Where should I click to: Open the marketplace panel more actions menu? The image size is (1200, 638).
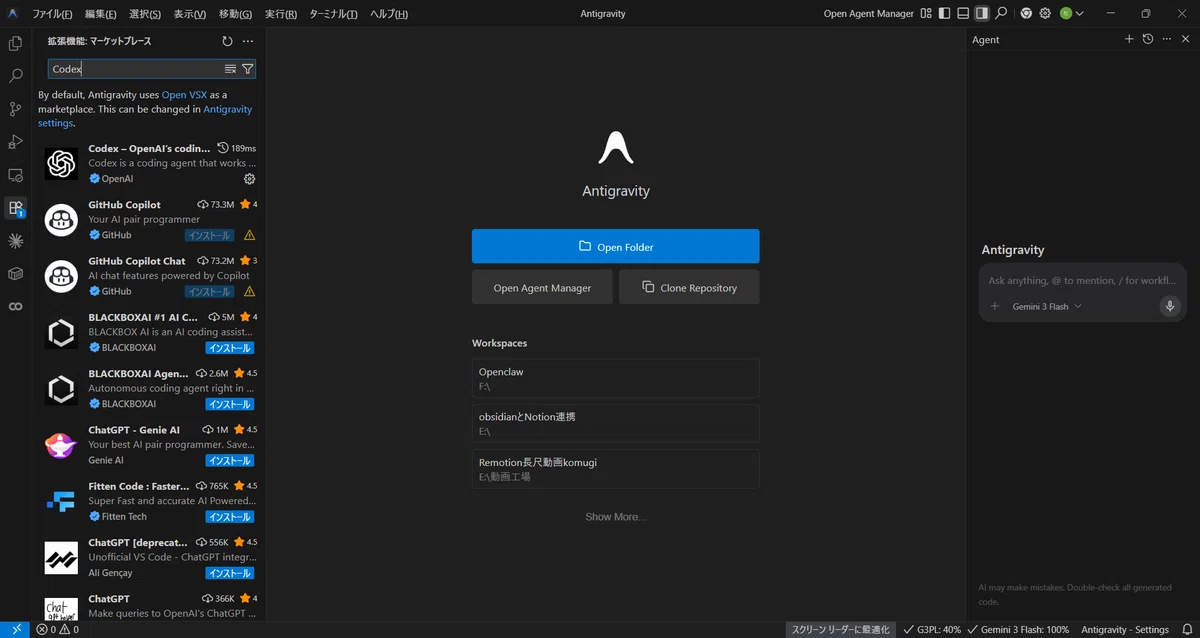(x=248, y=41)
